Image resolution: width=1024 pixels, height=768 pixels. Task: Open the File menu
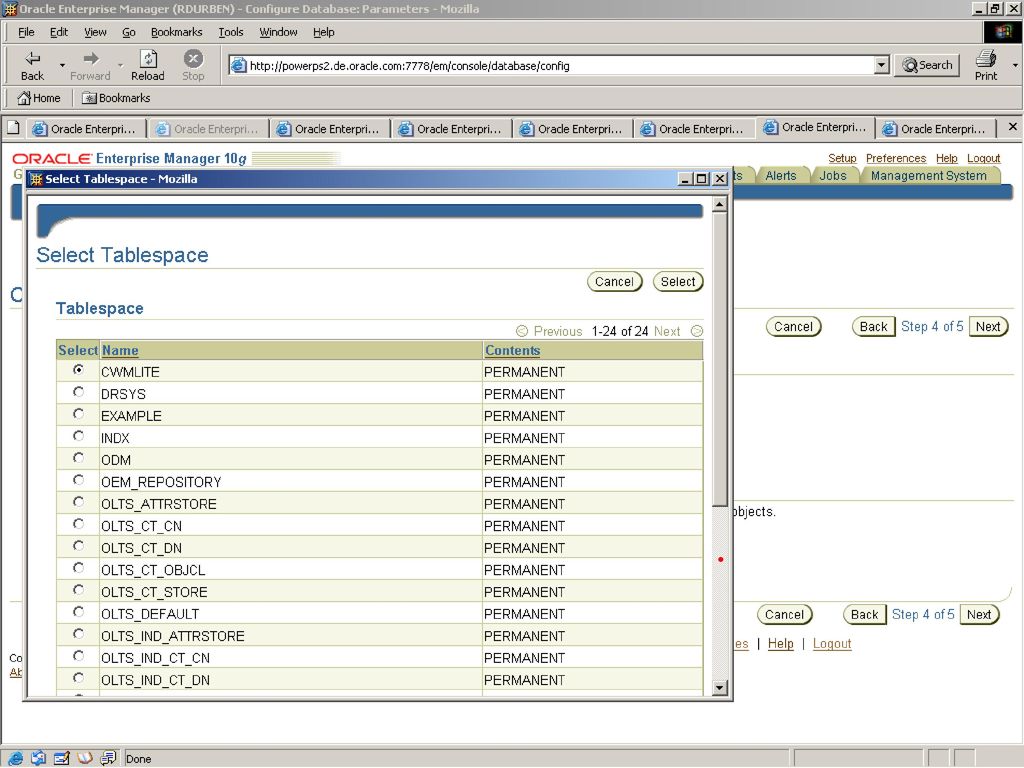tap(26, 32)
